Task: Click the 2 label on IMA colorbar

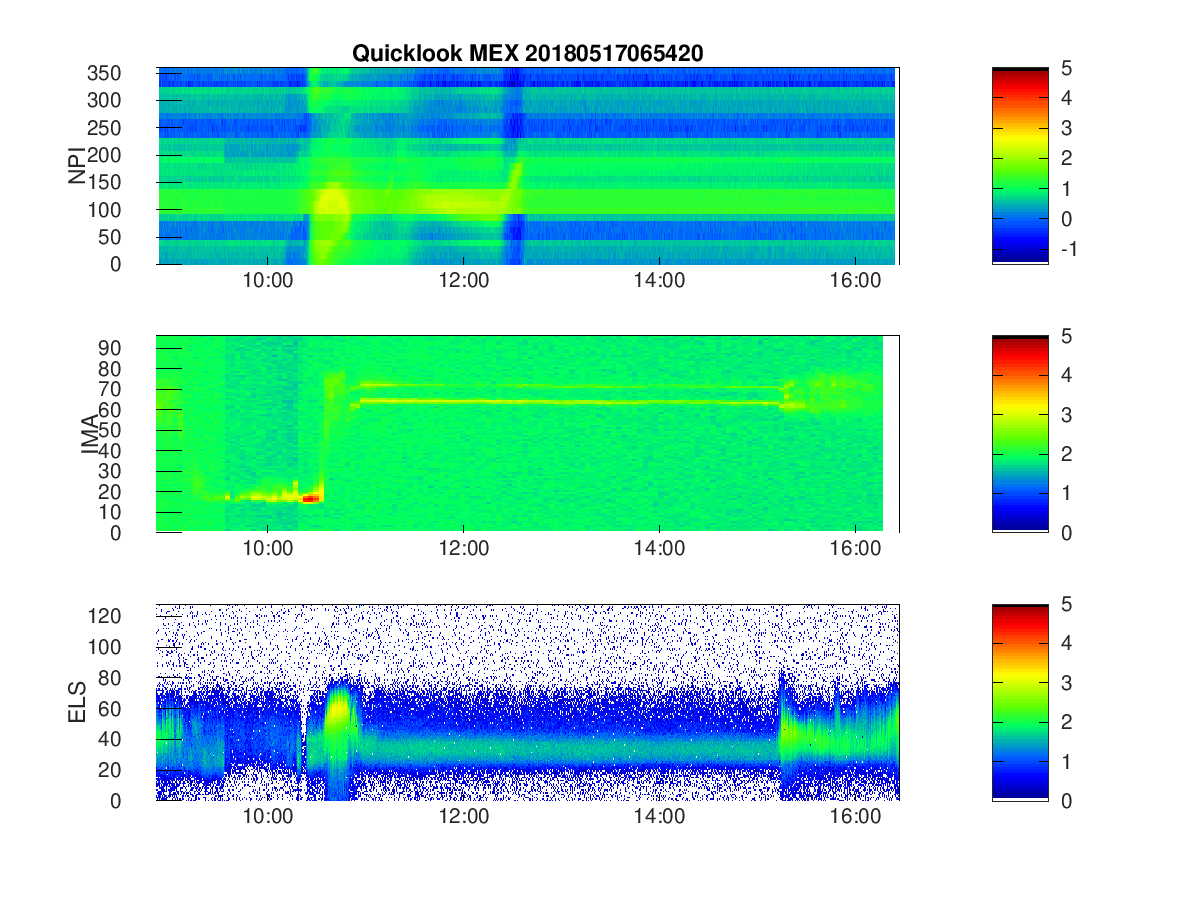Action: 1066,454
